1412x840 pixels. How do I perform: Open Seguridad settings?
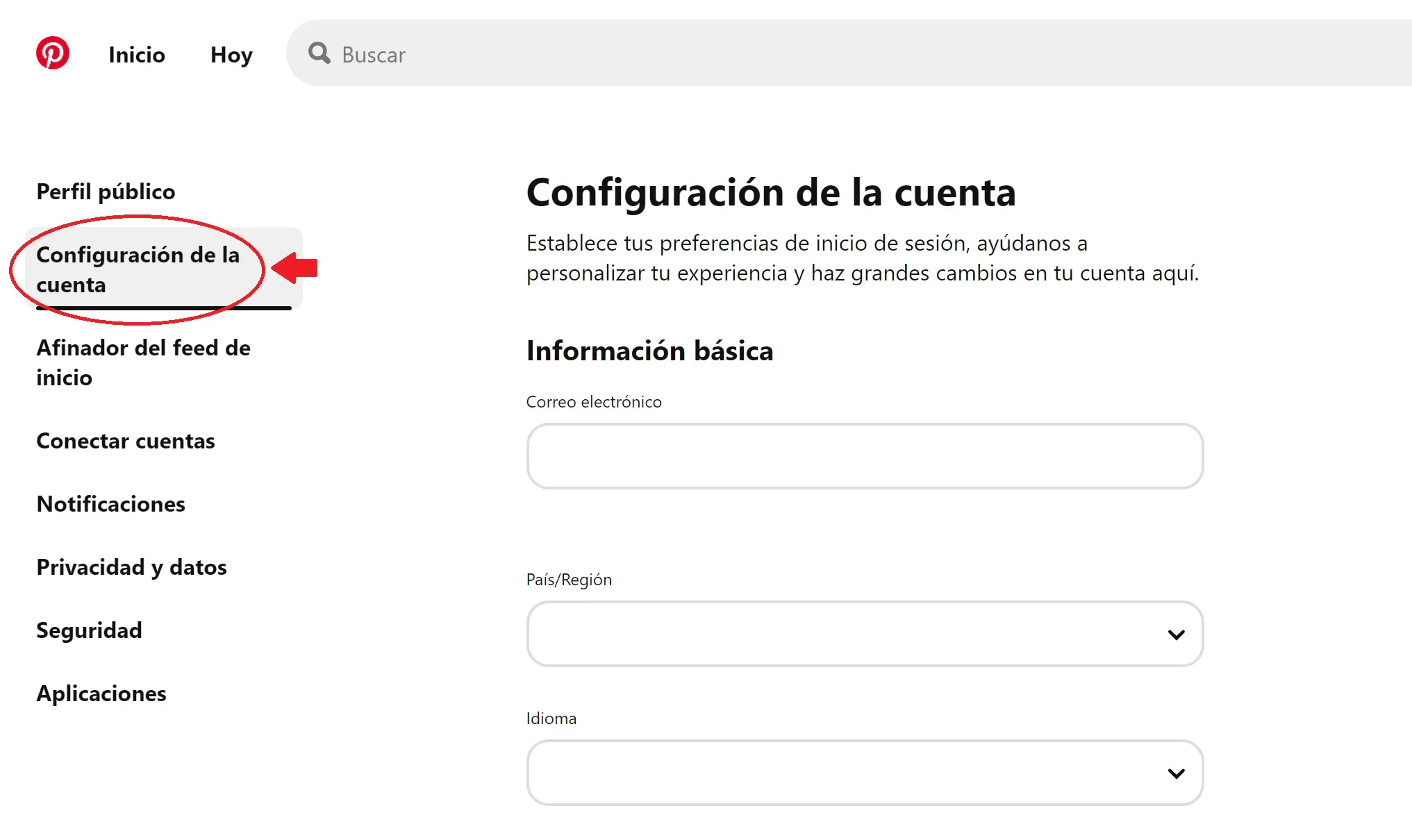pyautogui.click(x=89, y=630)
